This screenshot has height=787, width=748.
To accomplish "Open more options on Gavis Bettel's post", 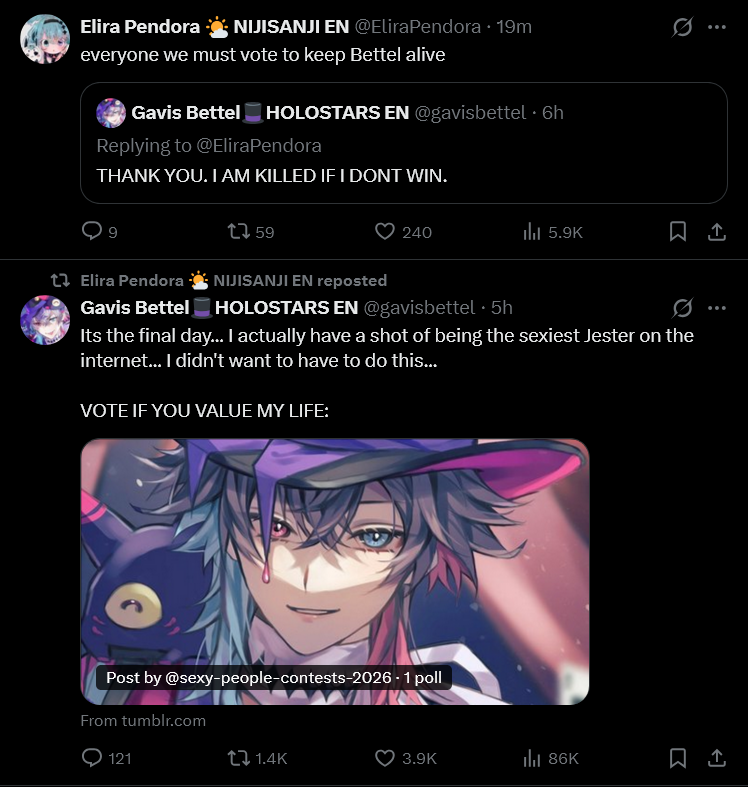I will pyautogui.click(x=717, y=308).
